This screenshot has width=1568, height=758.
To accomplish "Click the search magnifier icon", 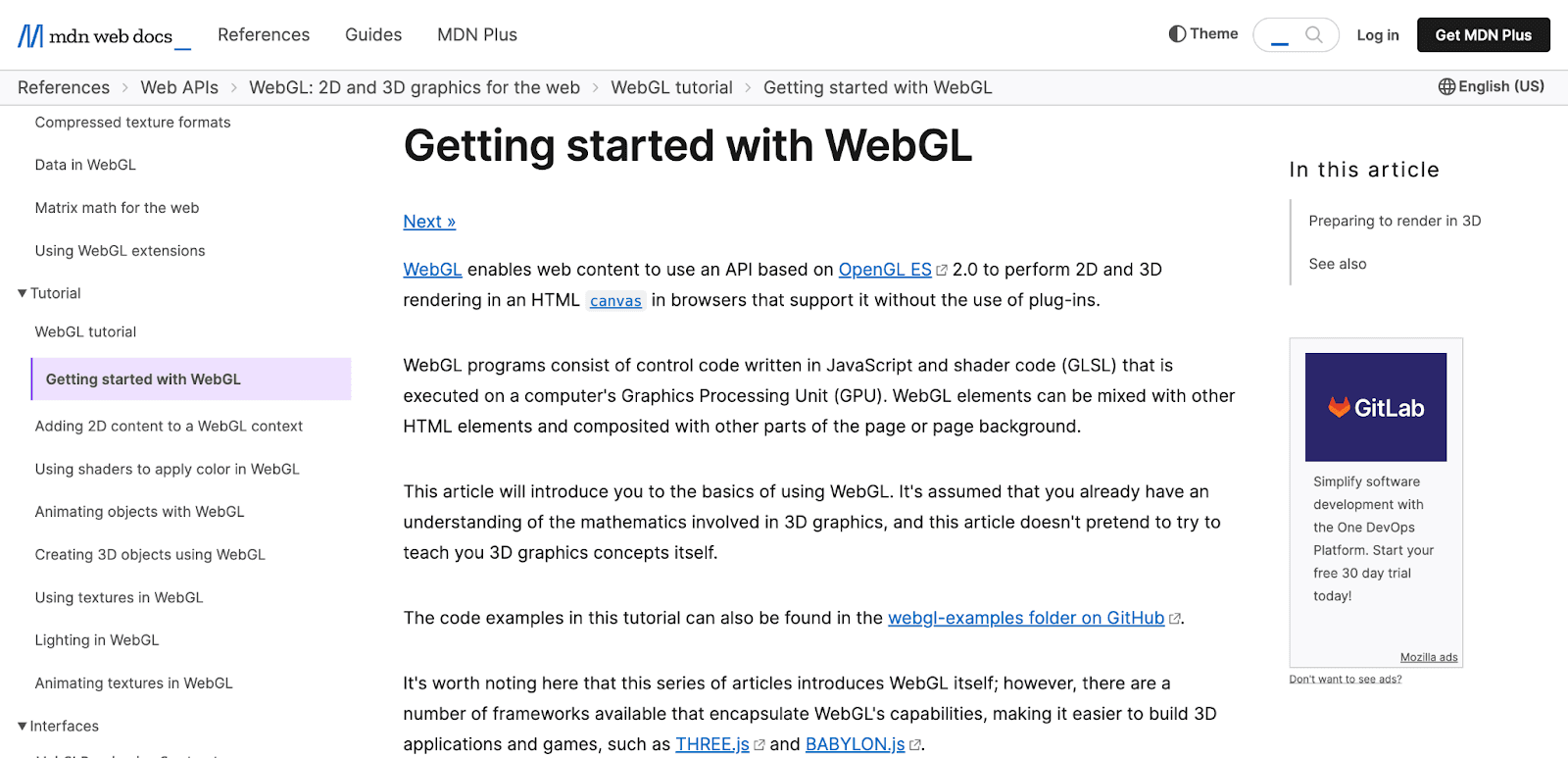I will click(x=1314, y=35).
